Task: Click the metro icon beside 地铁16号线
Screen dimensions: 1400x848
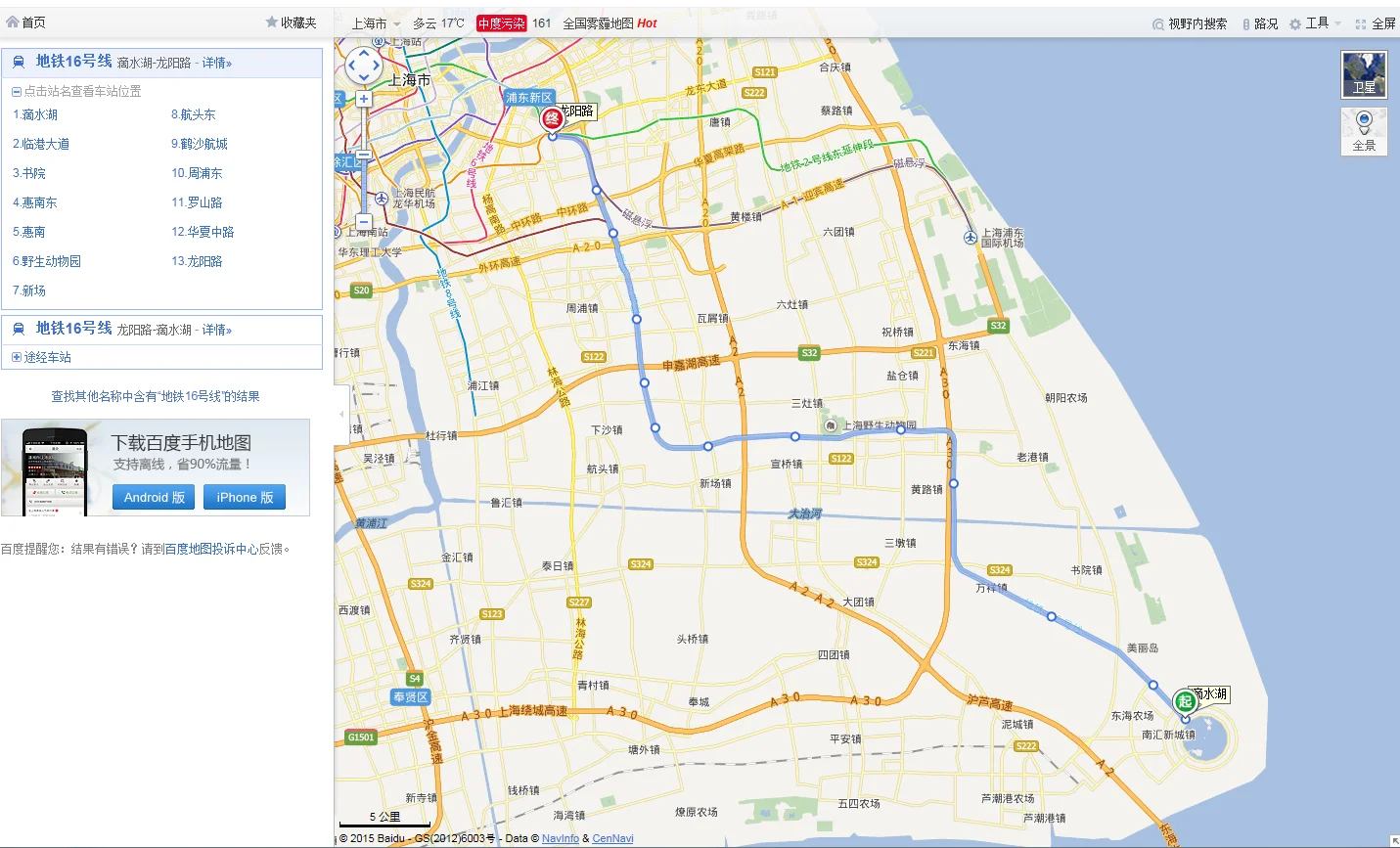Action: click(x=20, y=62)
